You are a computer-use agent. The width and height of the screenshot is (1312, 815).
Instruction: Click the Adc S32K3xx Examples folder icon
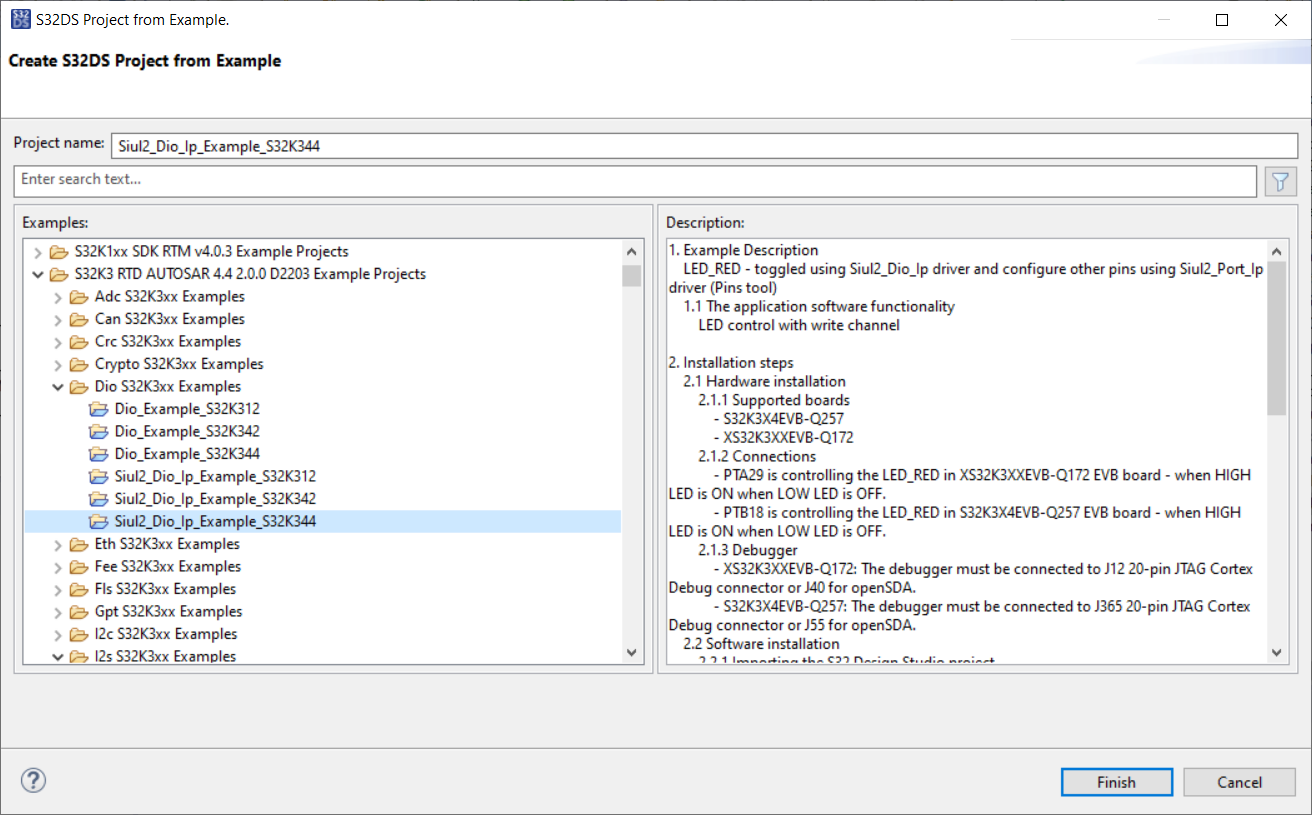coord(78,297)
